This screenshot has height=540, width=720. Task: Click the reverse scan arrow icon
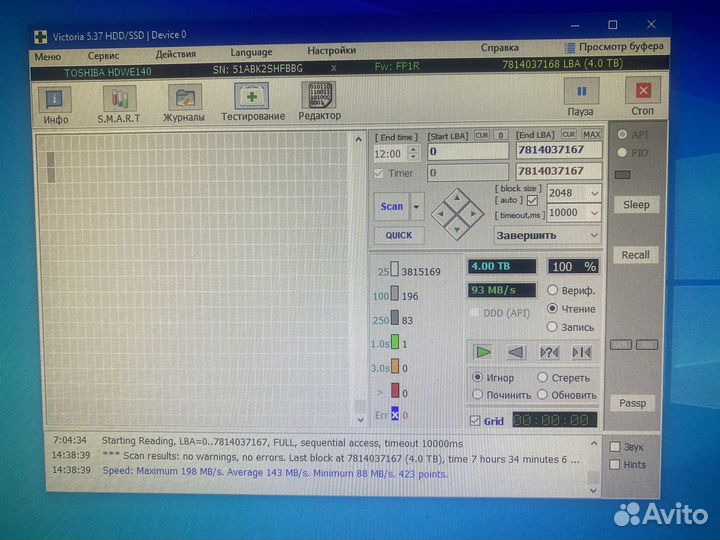(x=516, y=353)
